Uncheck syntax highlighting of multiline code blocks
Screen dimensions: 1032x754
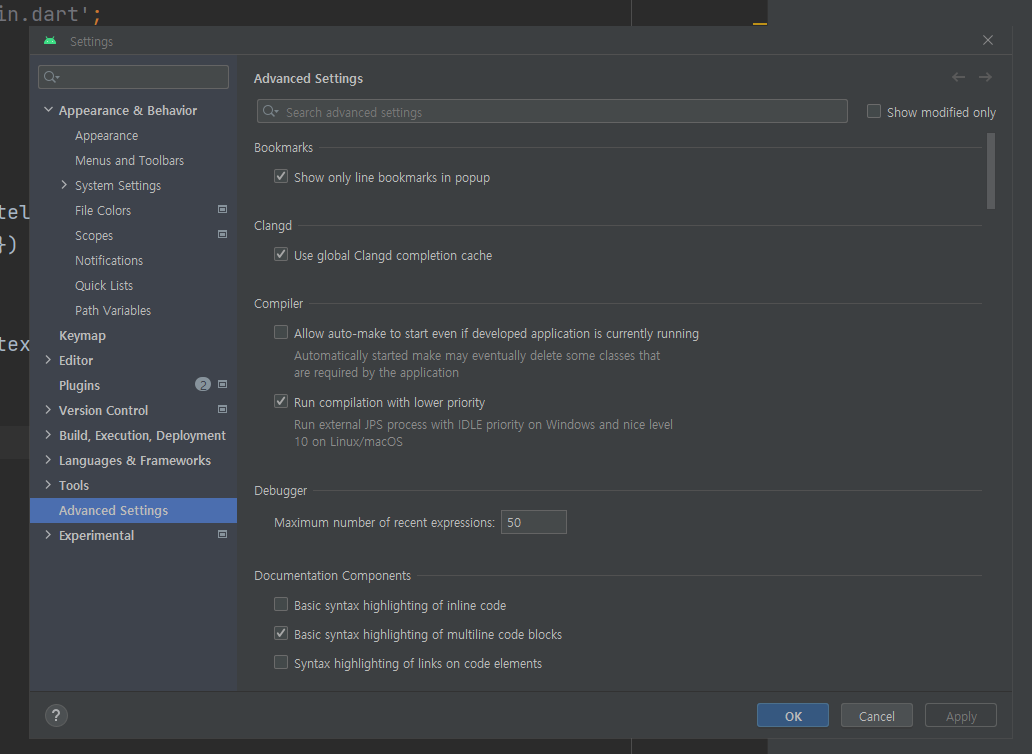pos(281,633)
